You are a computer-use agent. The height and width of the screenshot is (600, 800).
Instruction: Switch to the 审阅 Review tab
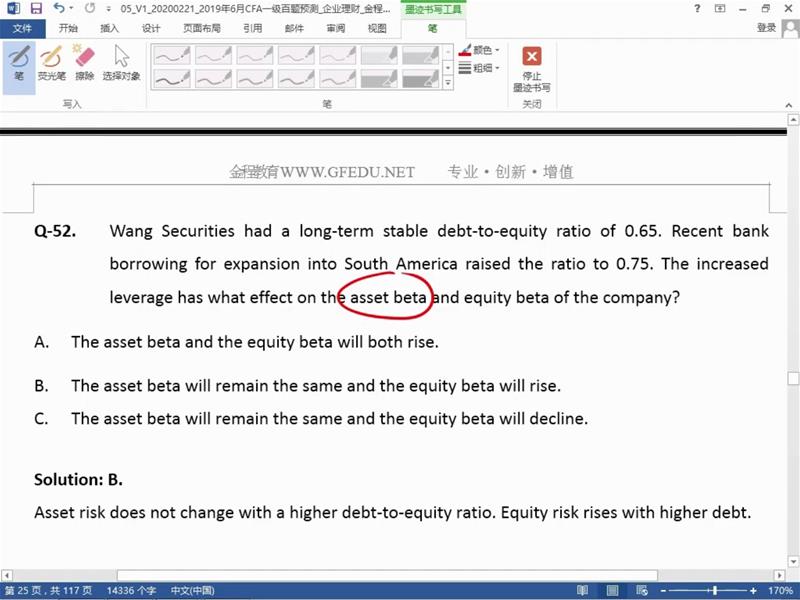point(336,28)
